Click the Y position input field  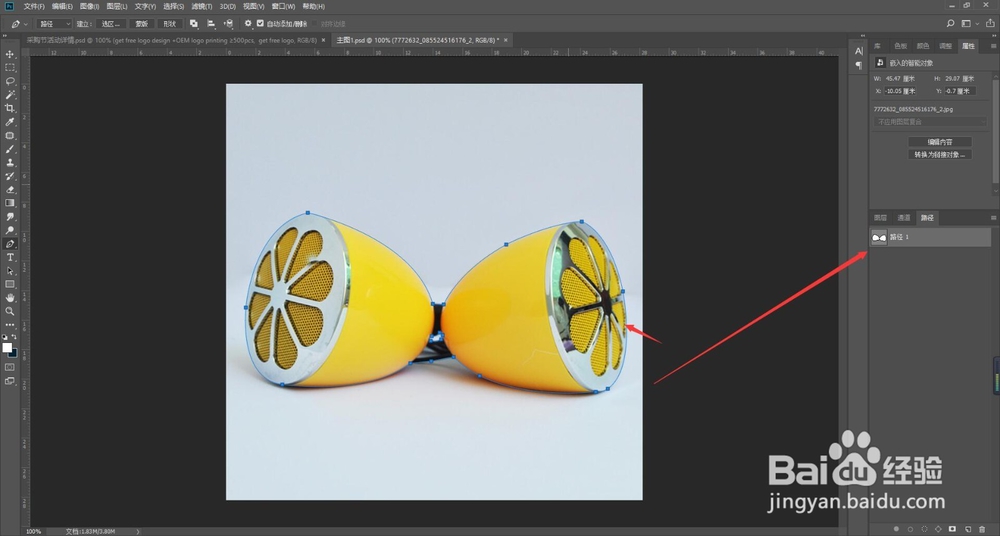point(959,91)
